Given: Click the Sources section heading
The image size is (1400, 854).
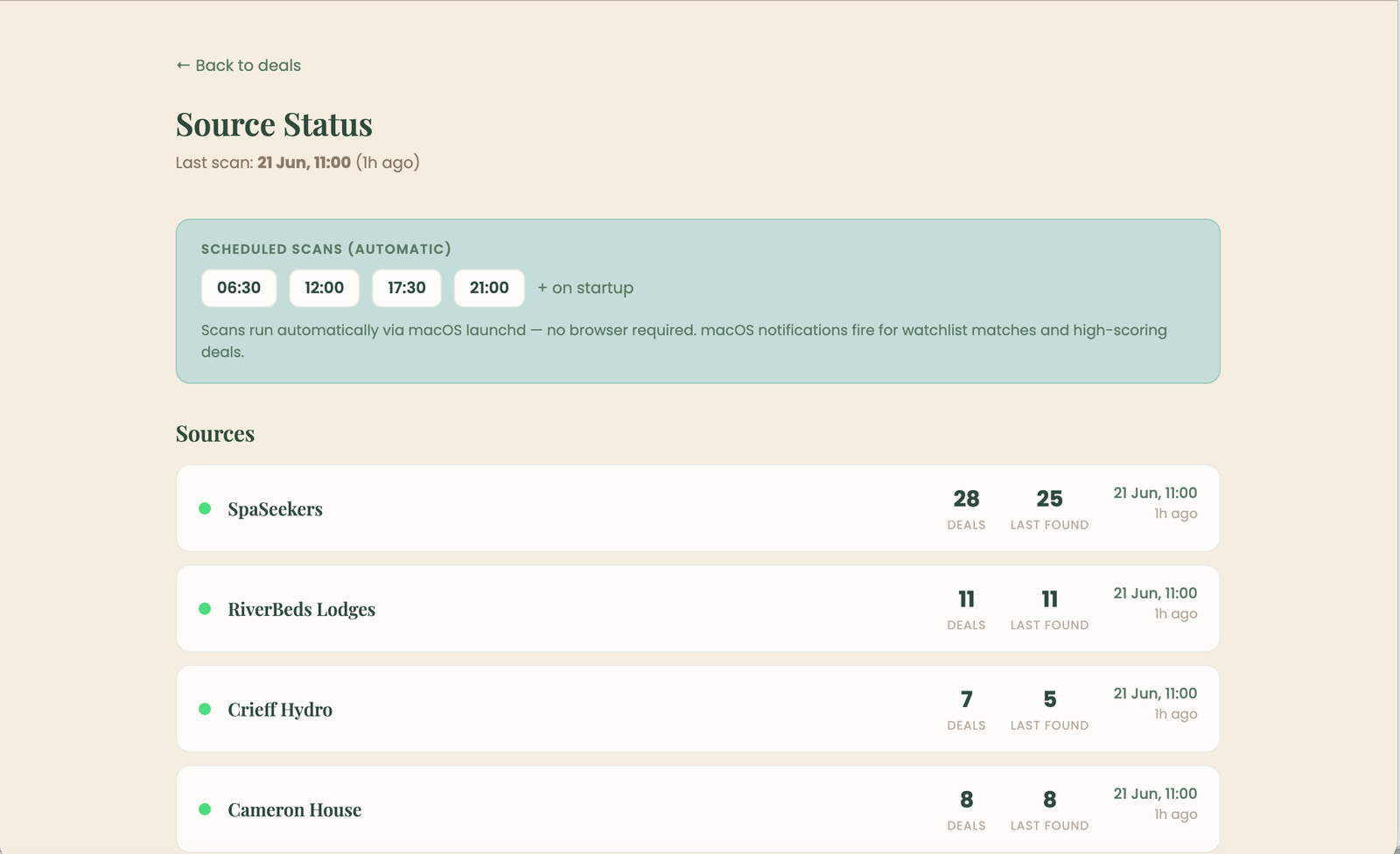Looking at the screenshot, I should (215, 434).
